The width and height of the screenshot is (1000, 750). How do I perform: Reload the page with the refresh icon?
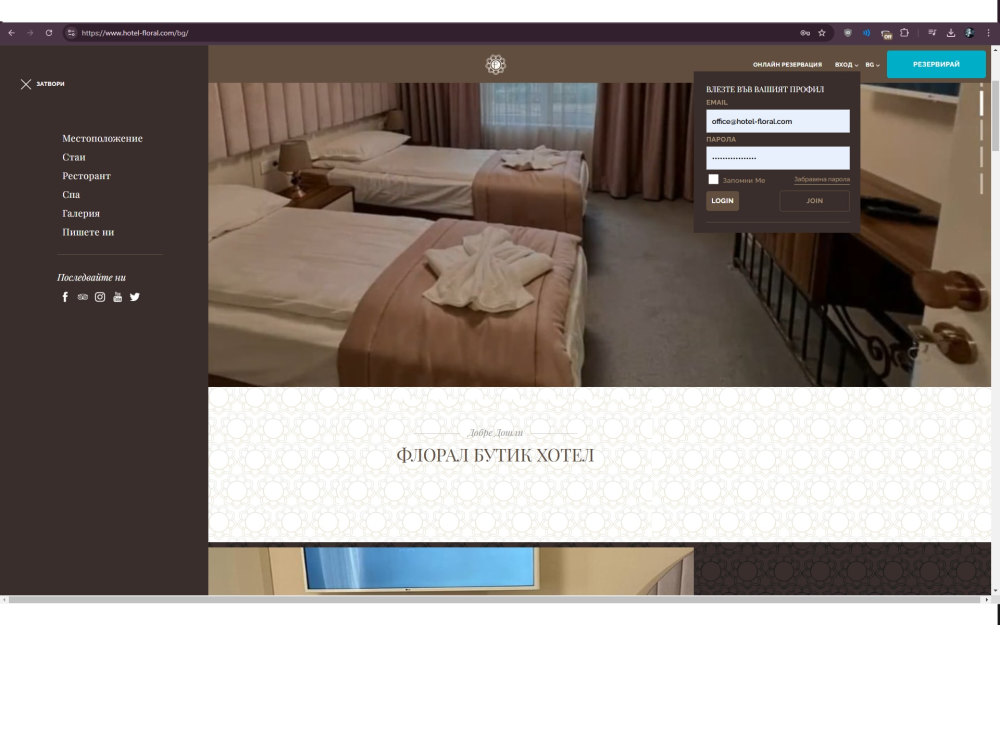[x=49, y=33]
